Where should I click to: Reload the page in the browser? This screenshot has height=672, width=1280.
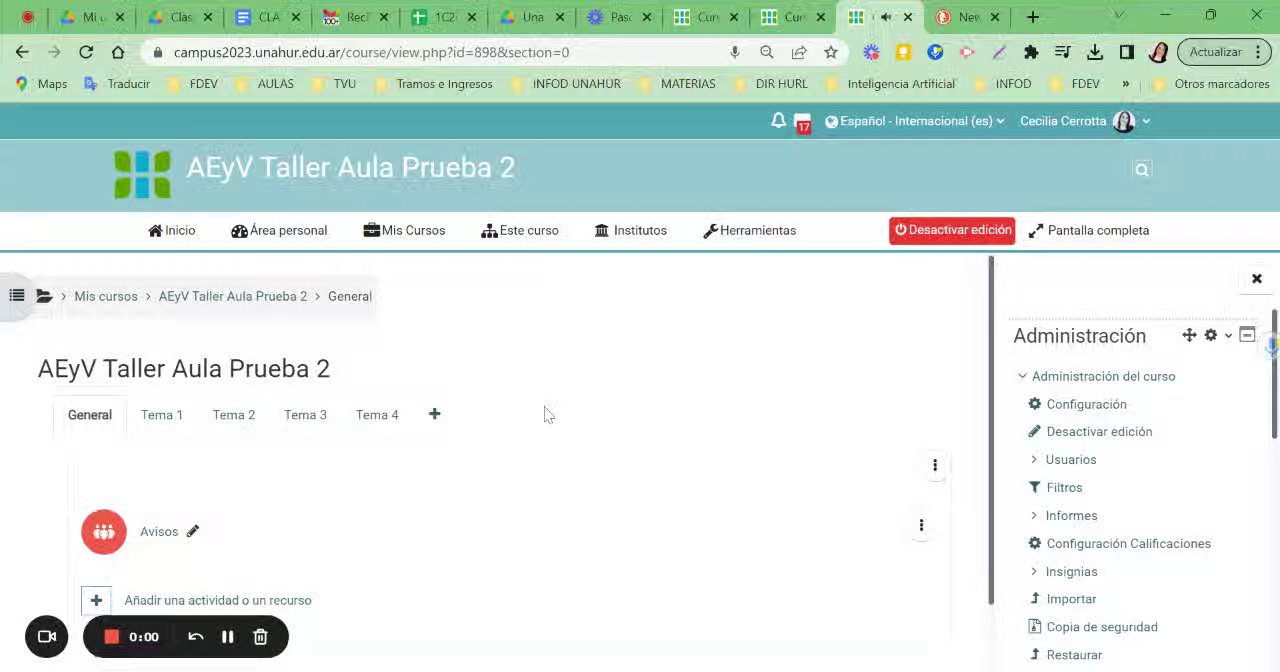pyautogui.click(x=86, y=52)
